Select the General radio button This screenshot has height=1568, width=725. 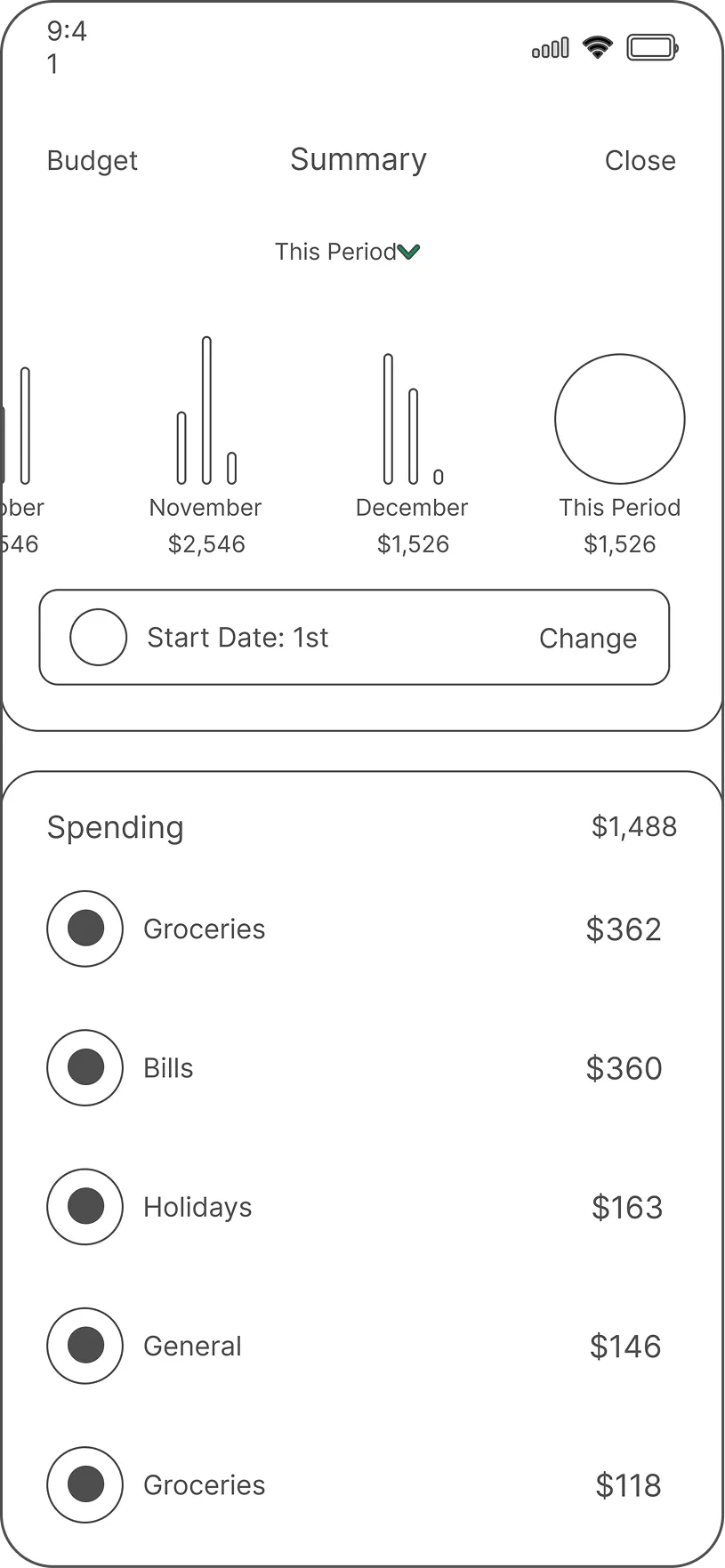pos(85,1345)
